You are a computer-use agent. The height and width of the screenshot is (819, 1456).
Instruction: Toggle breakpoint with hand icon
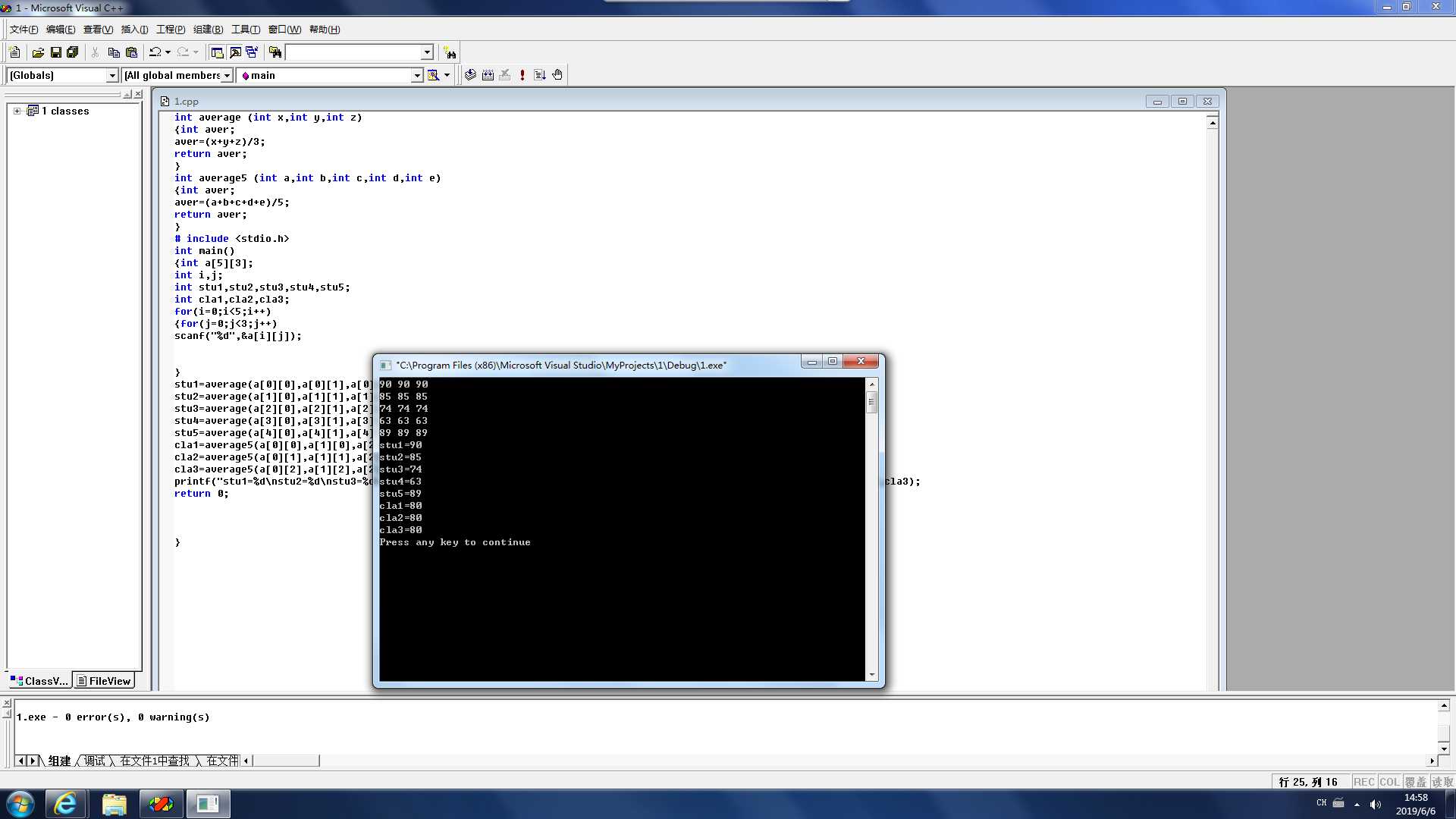[x=557, y=75]
